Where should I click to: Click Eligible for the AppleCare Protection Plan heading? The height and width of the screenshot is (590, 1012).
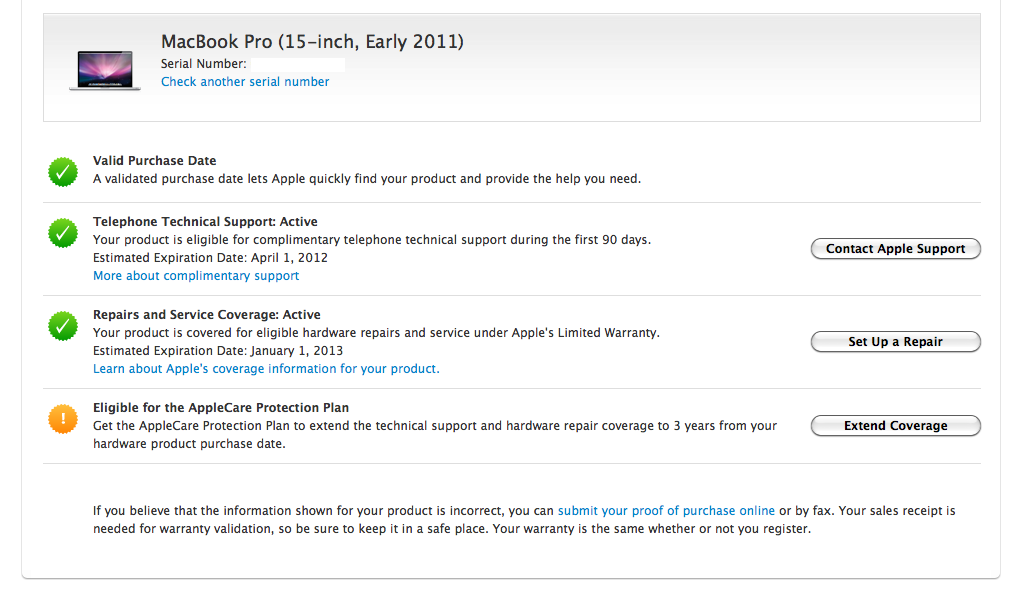tap(221, 407)
